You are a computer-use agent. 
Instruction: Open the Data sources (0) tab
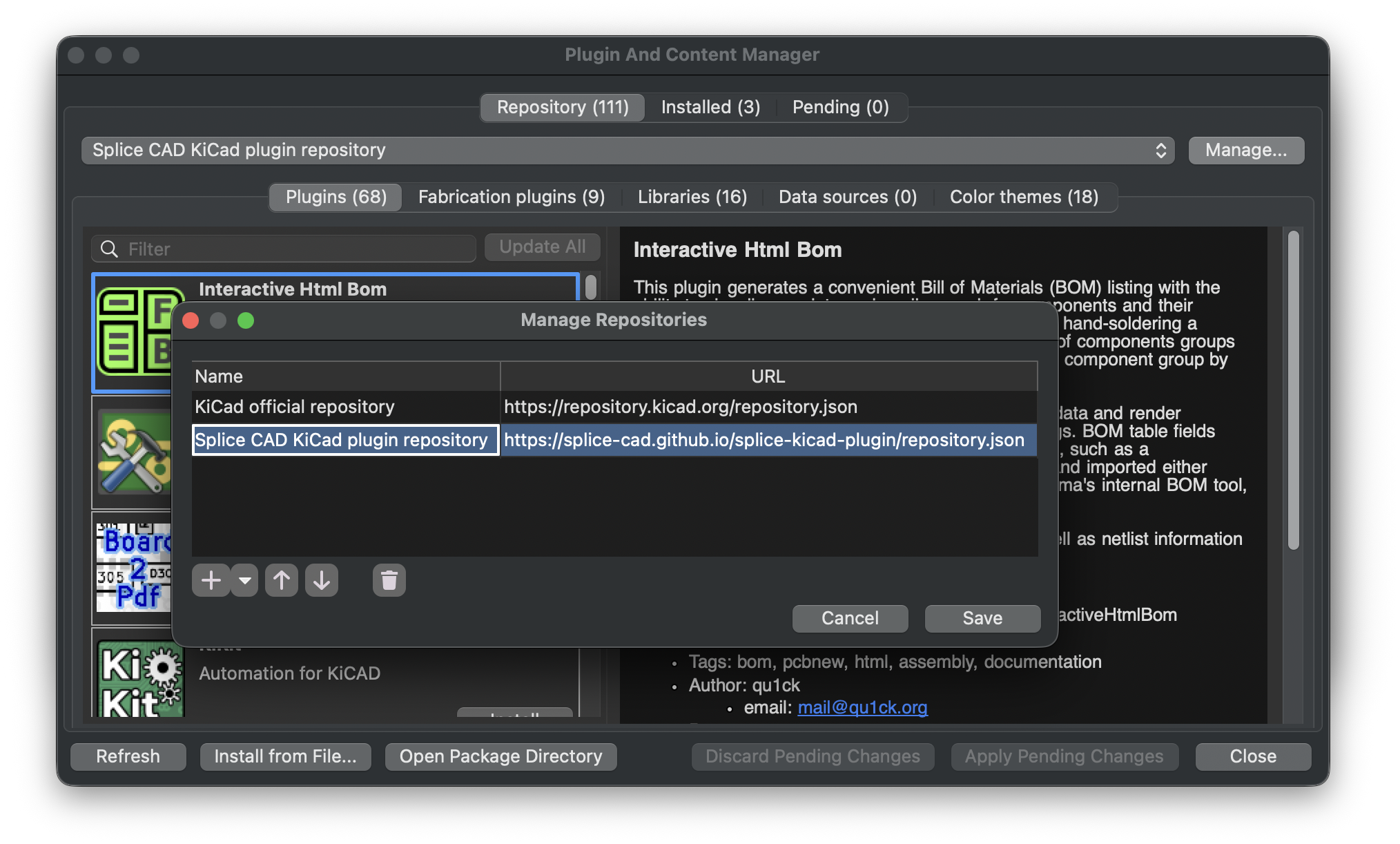pyautogui.click(x=848, y=198)
